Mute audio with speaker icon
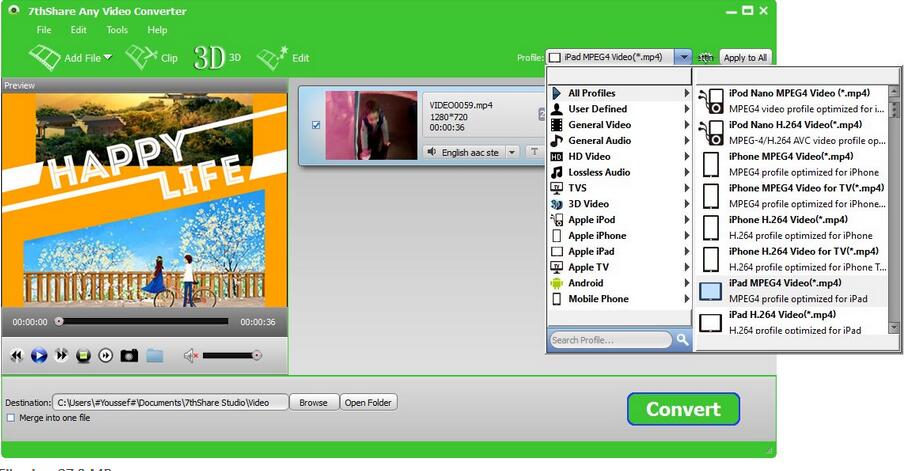Image resolution: width=904 pixels, height=471 pixels. pyautogui.click(x=191, y=356)
